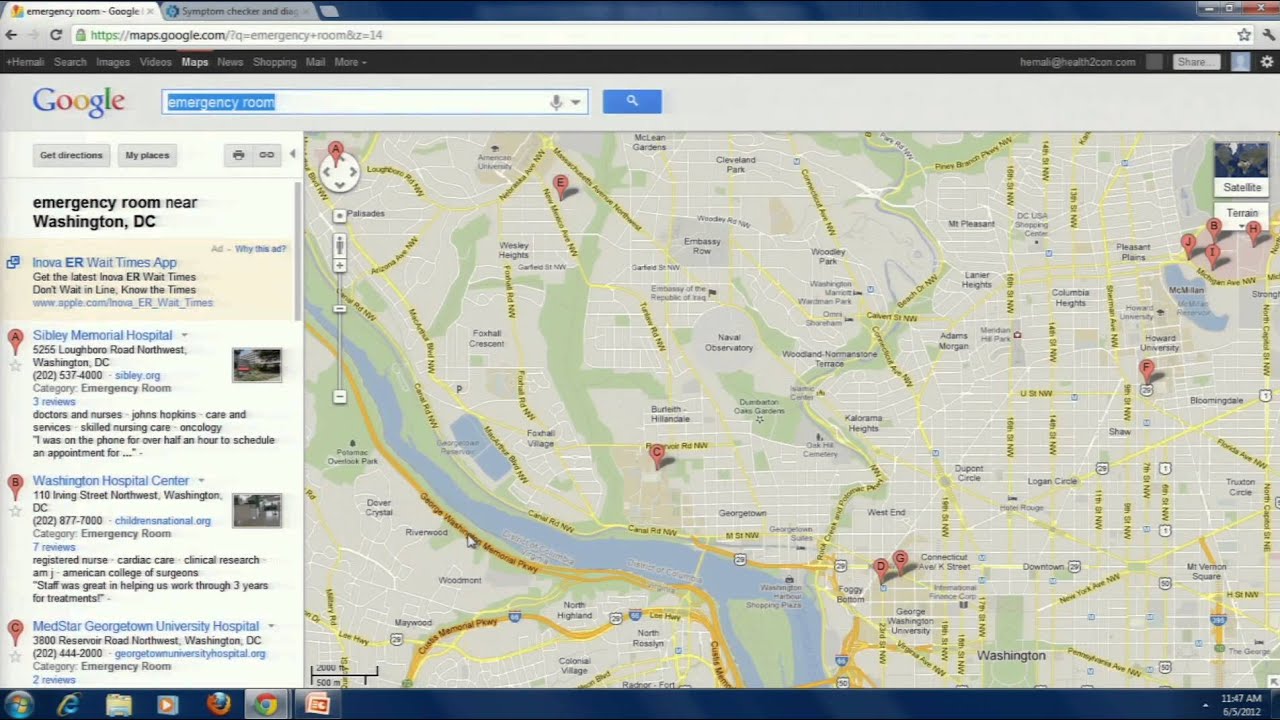Click the link icon to share map
The width and height of the screenshot is (1280, 720).
coord(266,155)
